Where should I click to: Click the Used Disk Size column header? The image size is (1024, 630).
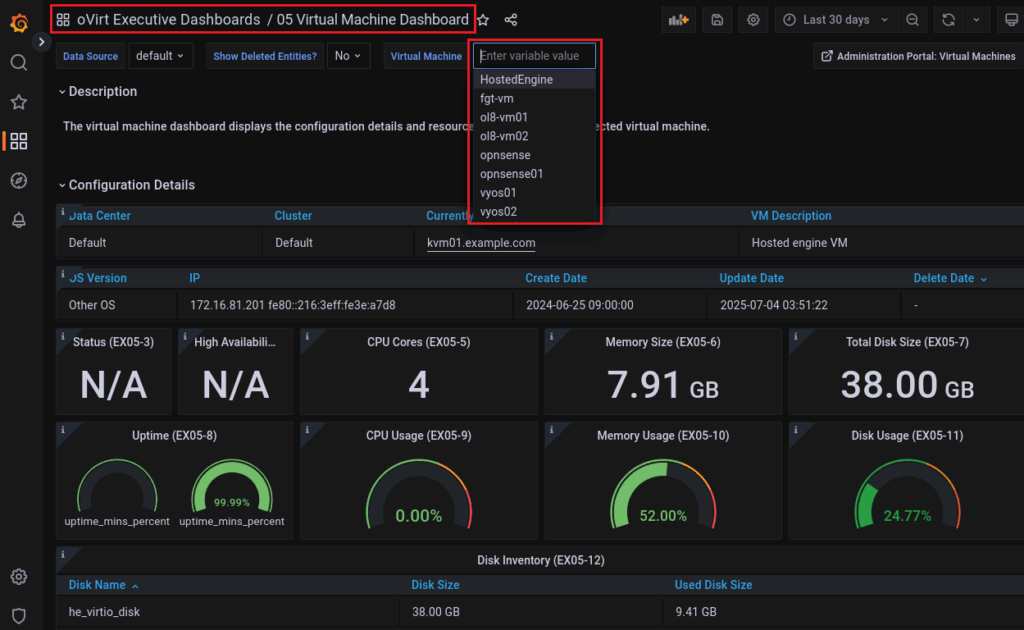point(713,585)
